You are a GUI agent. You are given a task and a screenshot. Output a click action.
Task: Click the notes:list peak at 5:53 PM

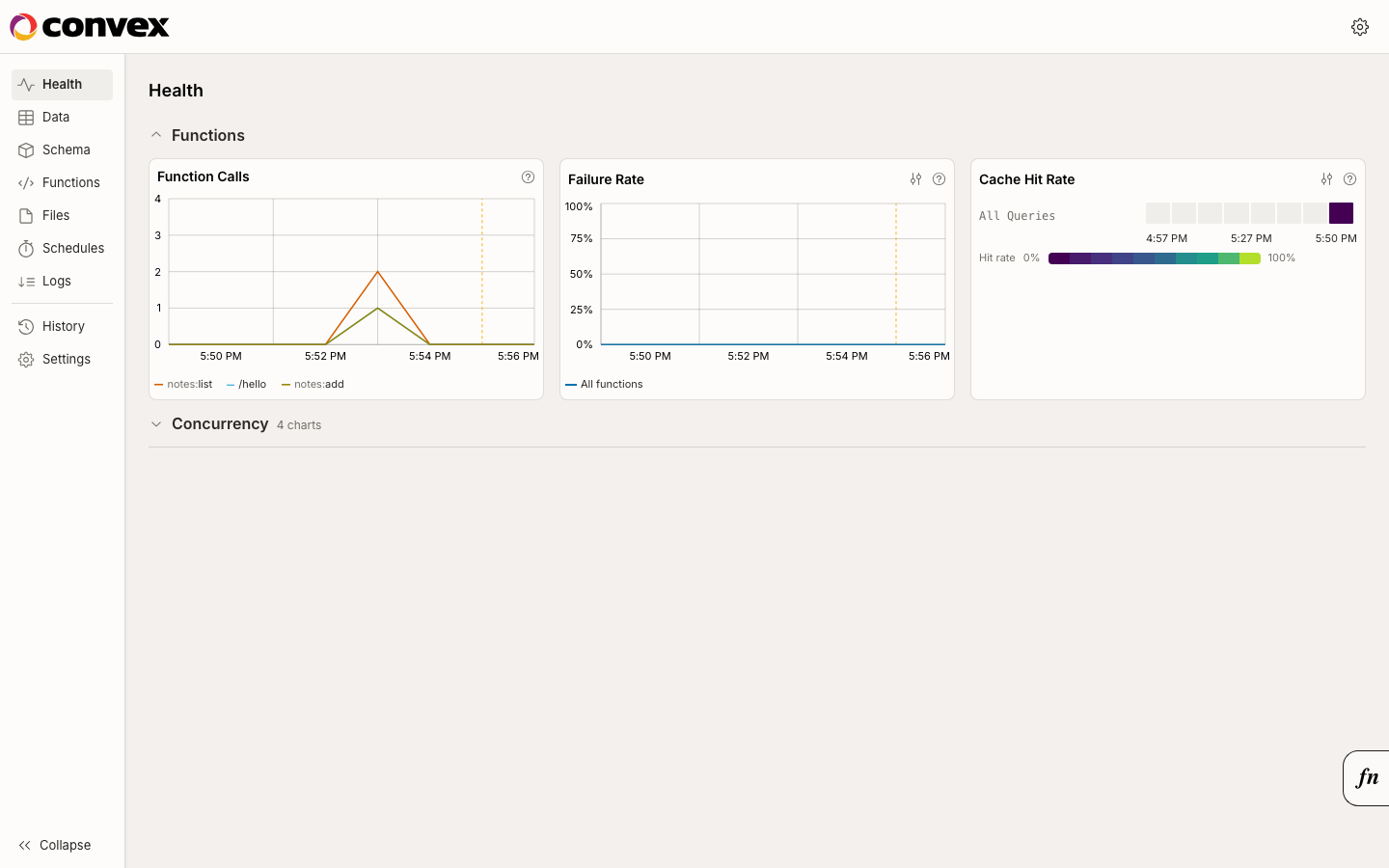point(378,272)
